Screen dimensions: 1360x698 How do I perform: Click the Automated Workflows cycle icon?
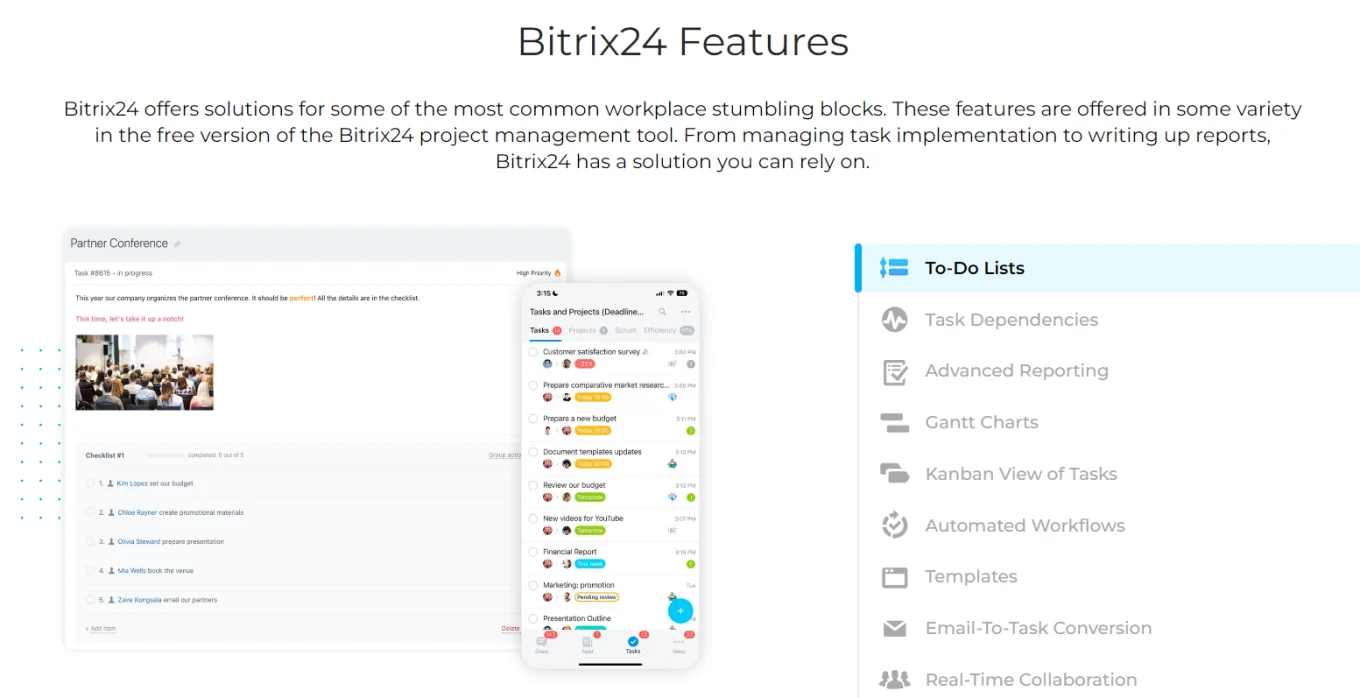894,526
